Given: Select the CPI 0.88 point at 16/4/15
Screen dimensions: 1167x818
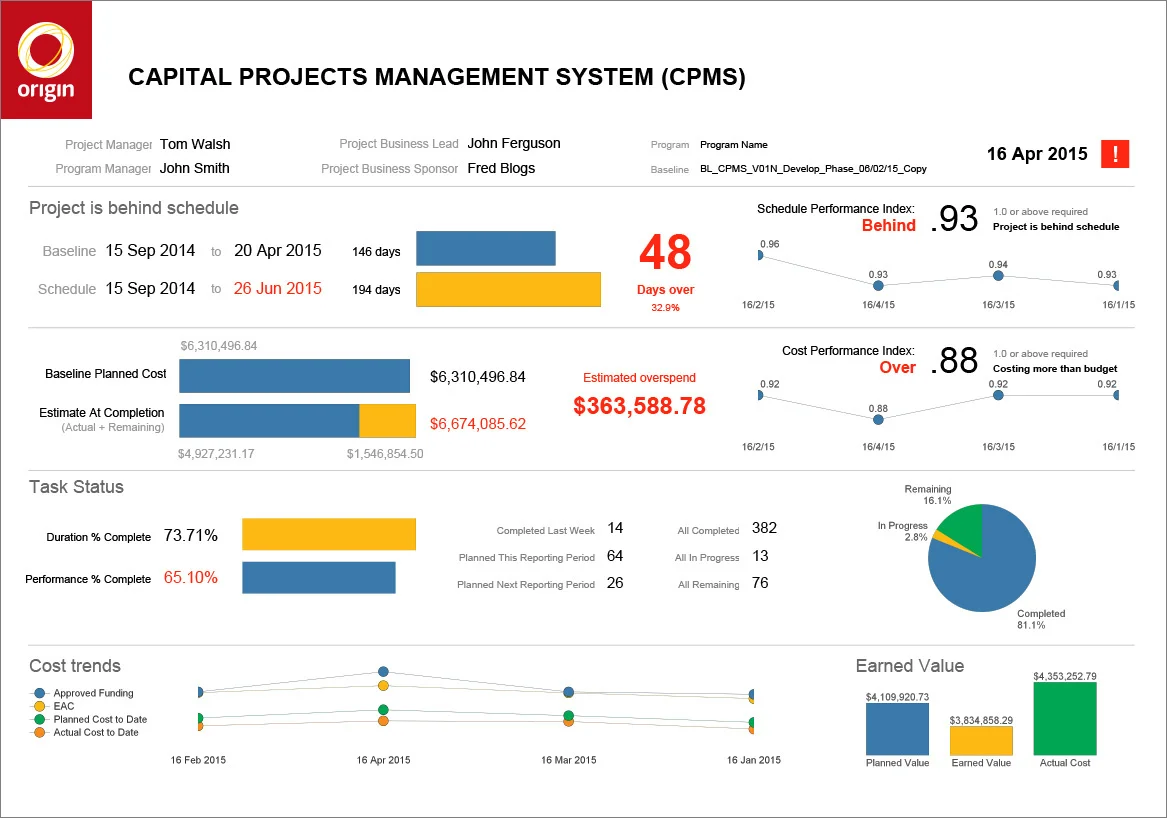Looking at the screenshot, I should click(878, 420).
